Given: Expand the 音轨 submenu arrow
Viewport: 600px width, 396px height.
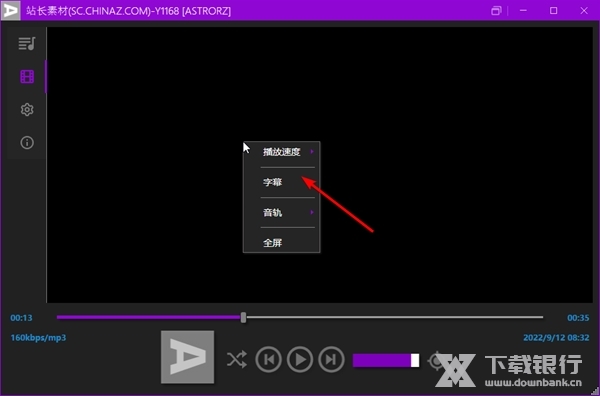Looking at the screenshot, I should (312, 212).
